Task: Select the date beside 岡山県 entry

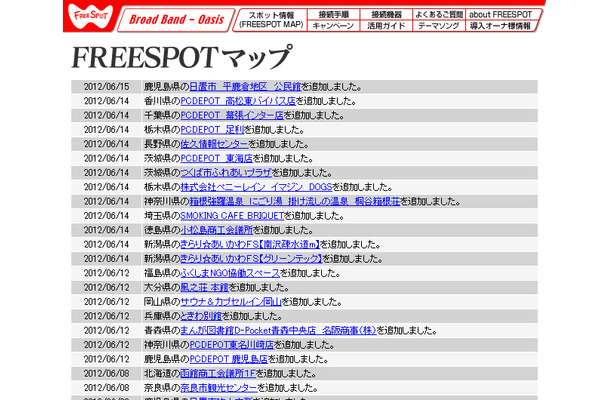Action: pyautogui.click(x=106, y=302)
